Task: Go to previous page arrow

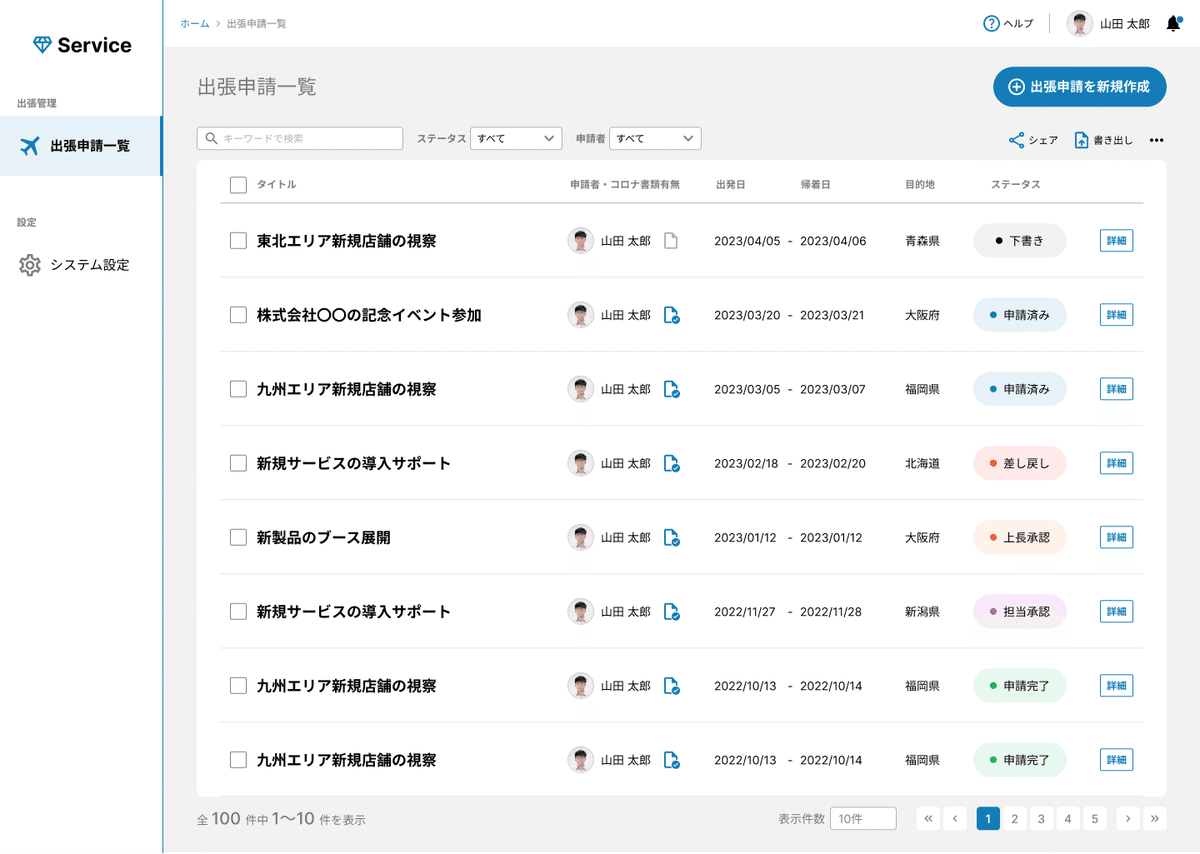Action: (955, 819)
